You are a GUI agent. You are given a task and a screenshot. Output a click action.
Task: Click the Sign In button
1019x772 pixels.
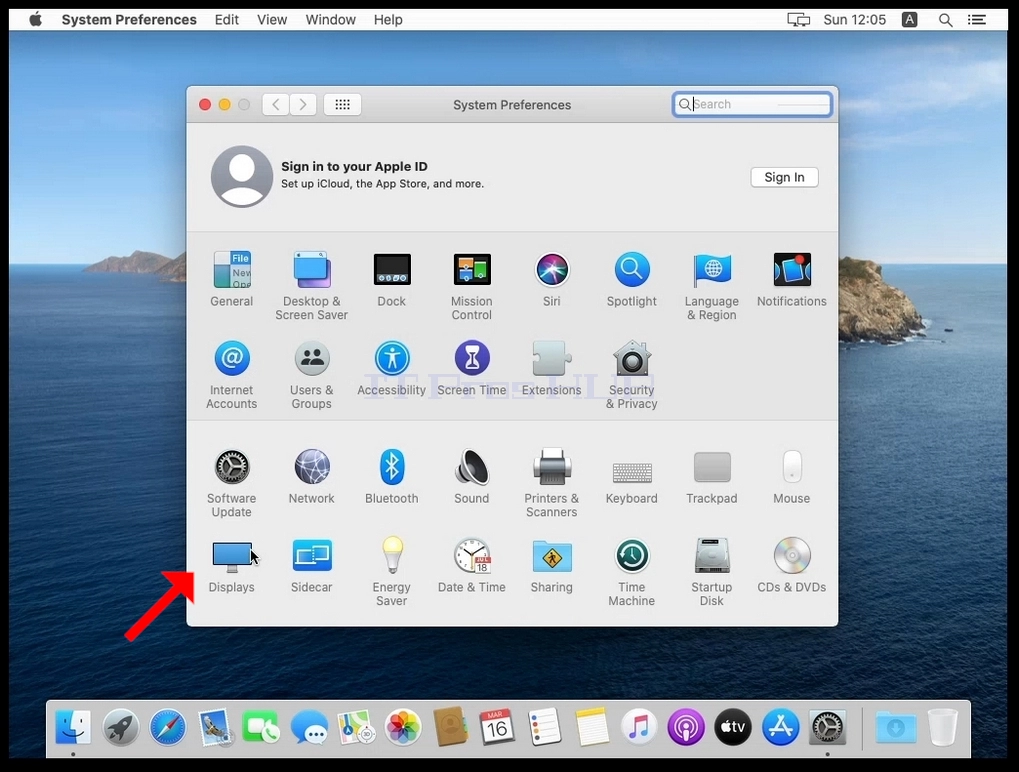click(x=784, y=177)
